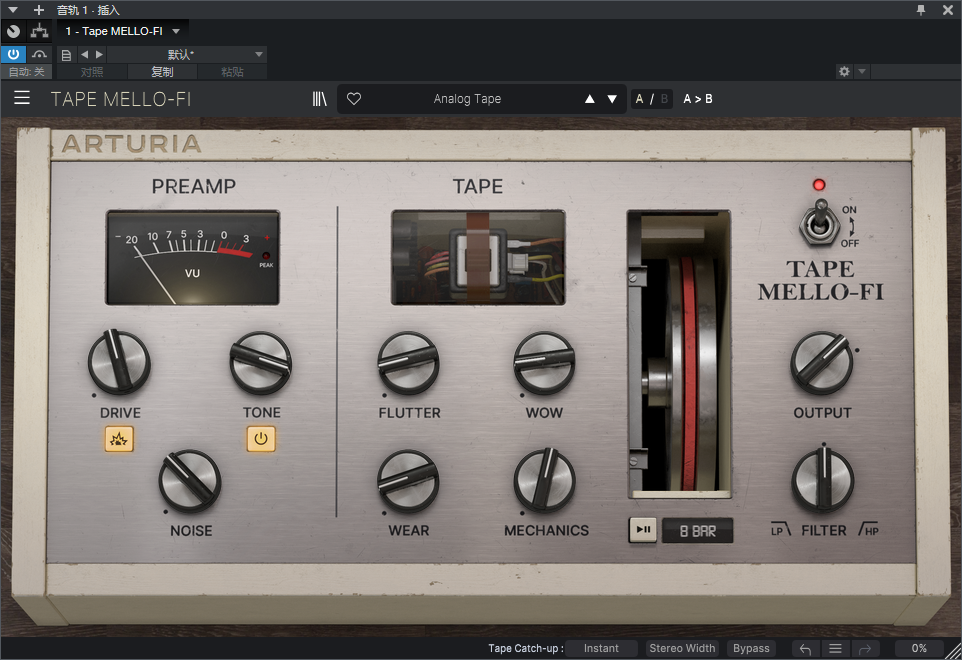Image resolution: width=962 pixels, height=660 pixels.
Task: Click the undo arrow in status bar
Action: (806, 648)
